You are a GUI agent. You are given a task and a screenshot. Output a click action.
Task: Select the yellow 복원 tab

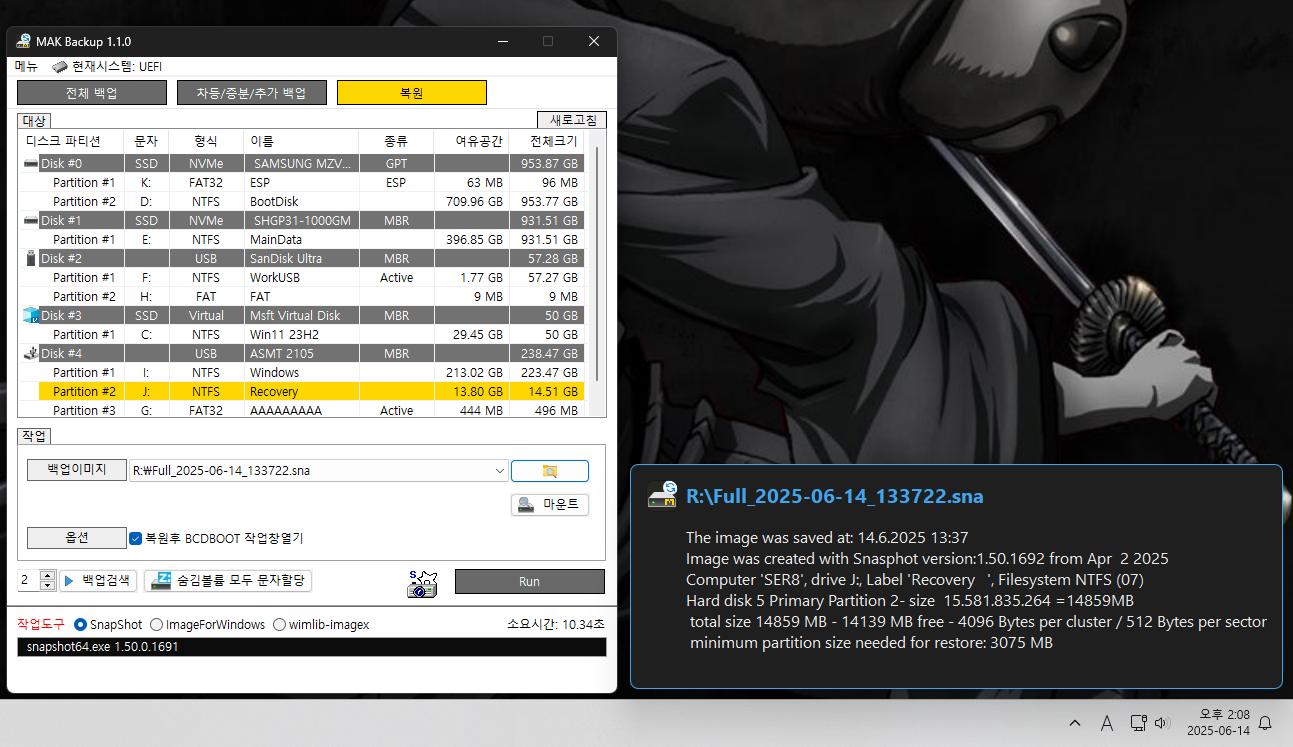tap(411, 93)
